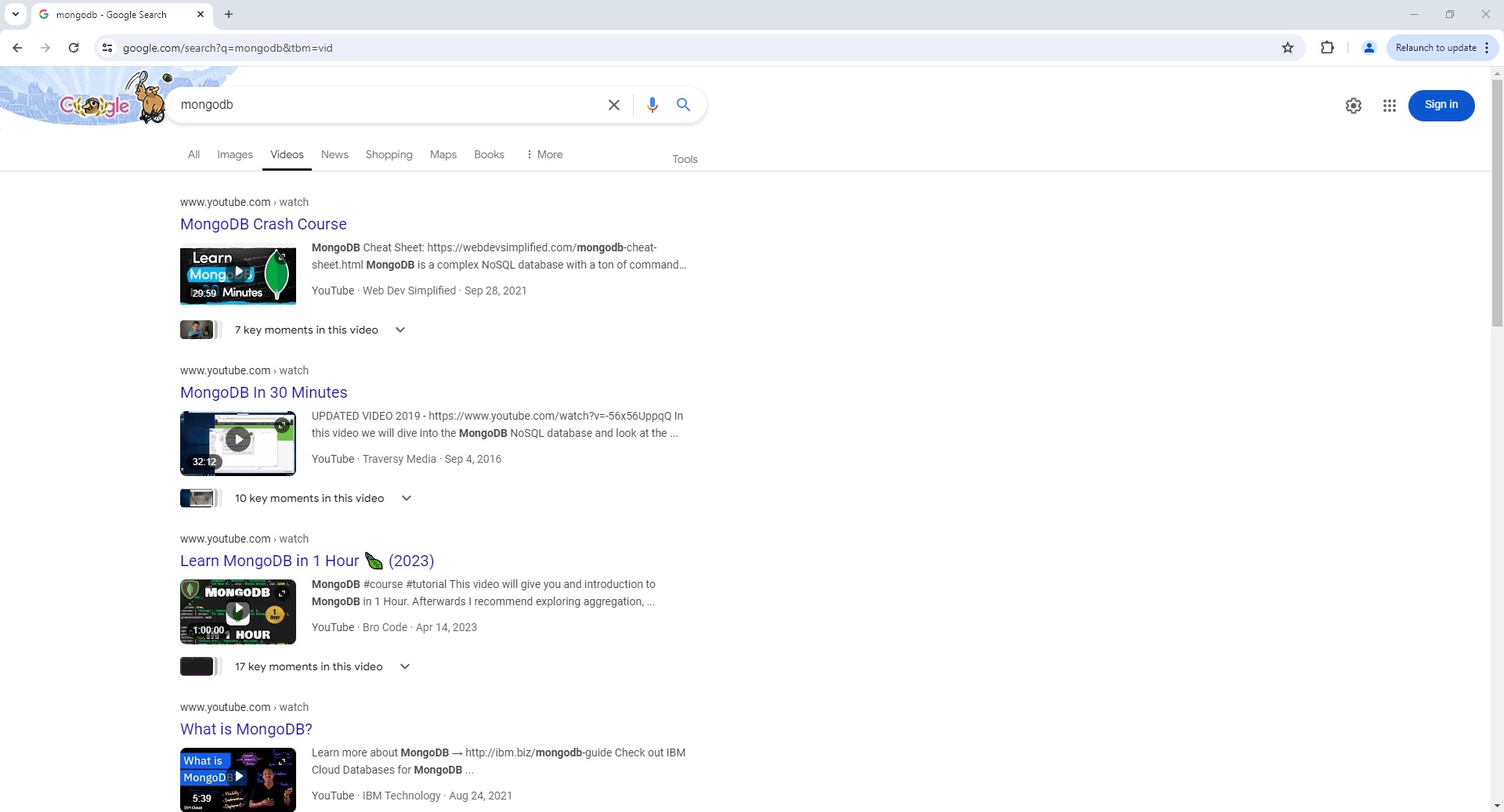Screen dimensions: 1504x812
Task: Expand 7 key moments for MongoDB Crash Course
Action: (400, 330)
